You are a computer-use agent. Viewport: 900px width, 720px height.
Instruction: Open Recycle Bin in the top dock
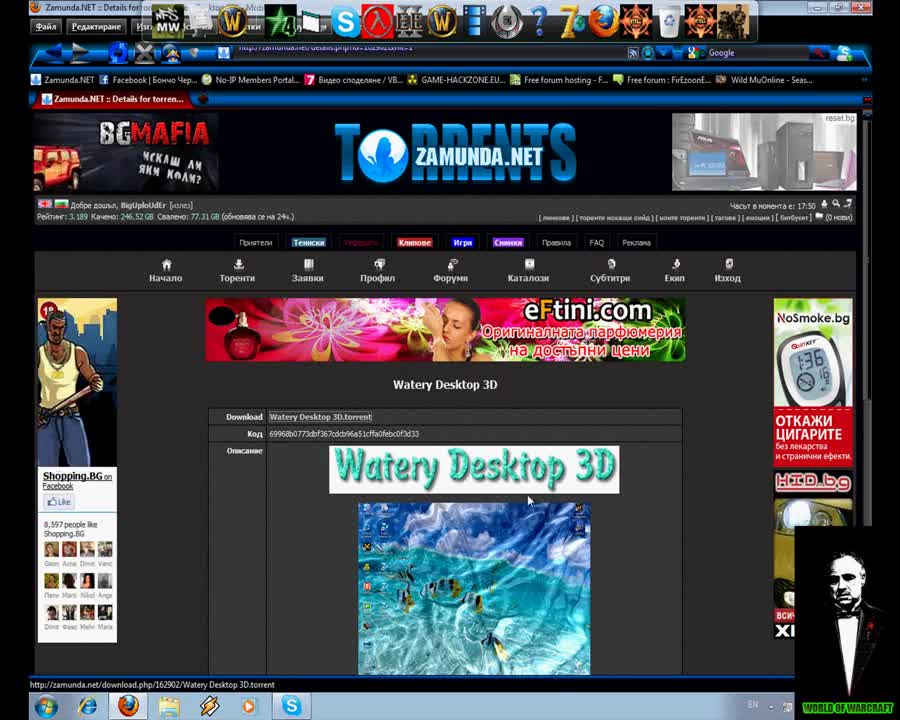click(669, 22)
